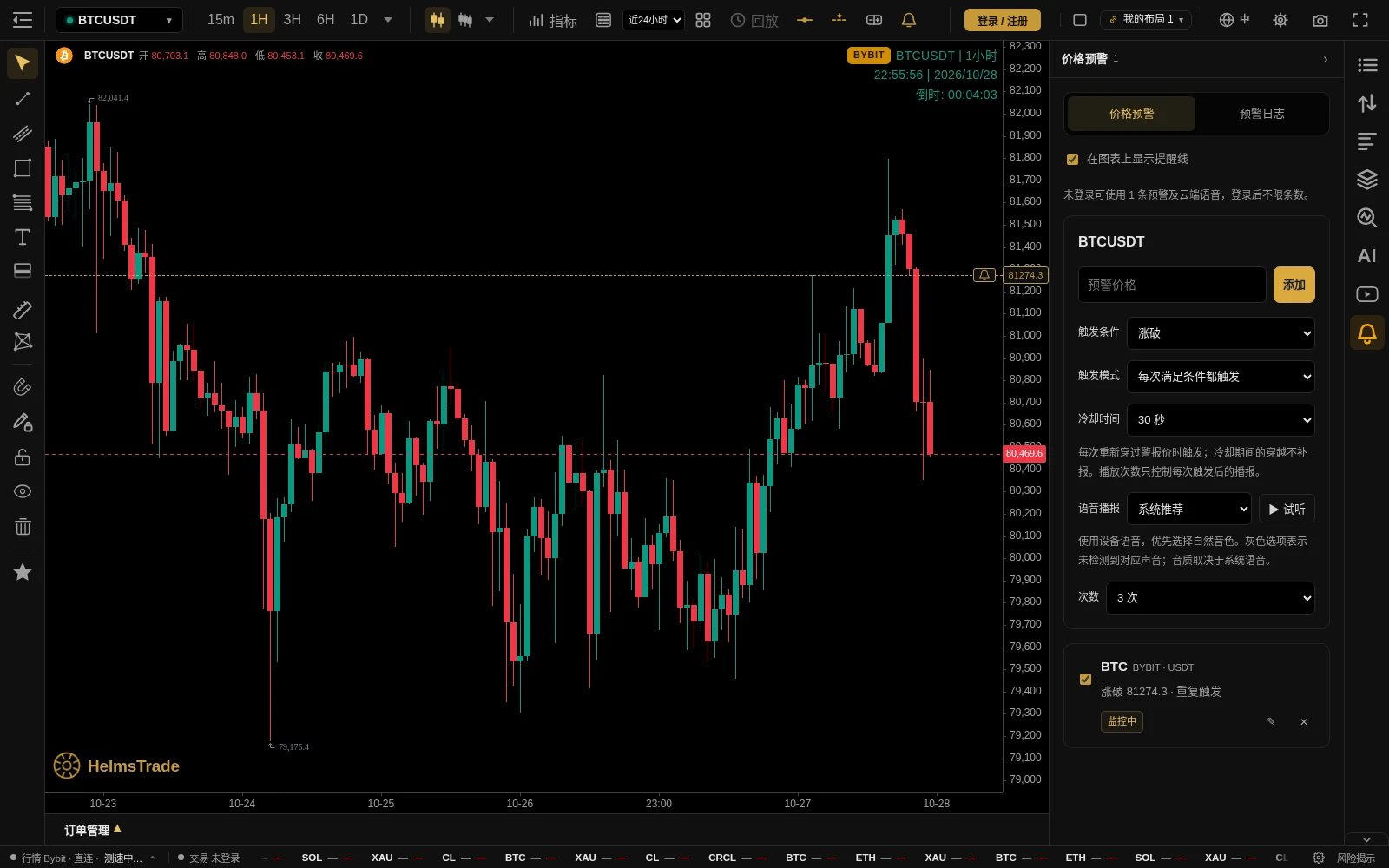Toggle the drawings lock icon

point(23,457)
